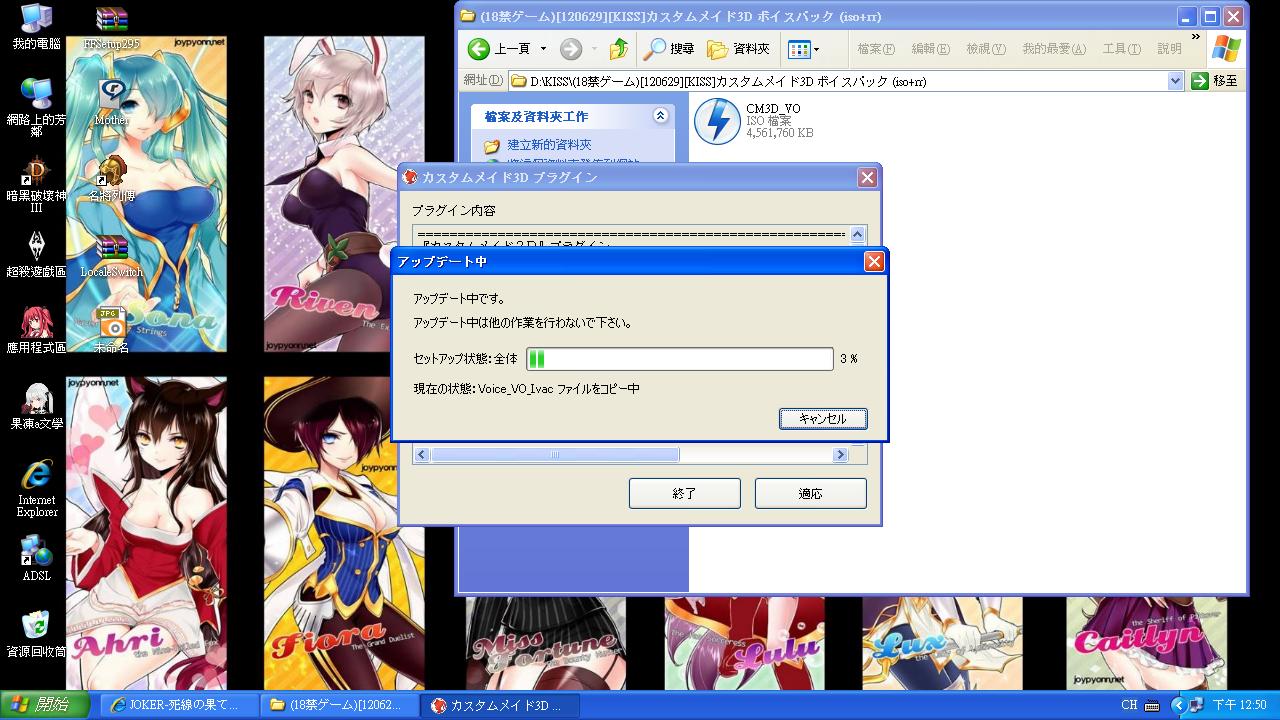The image size is (1280, 720).
Task: Switch to (18禁ゲーム)[12062... folder taskbar item
Action: tap(338, 705)
